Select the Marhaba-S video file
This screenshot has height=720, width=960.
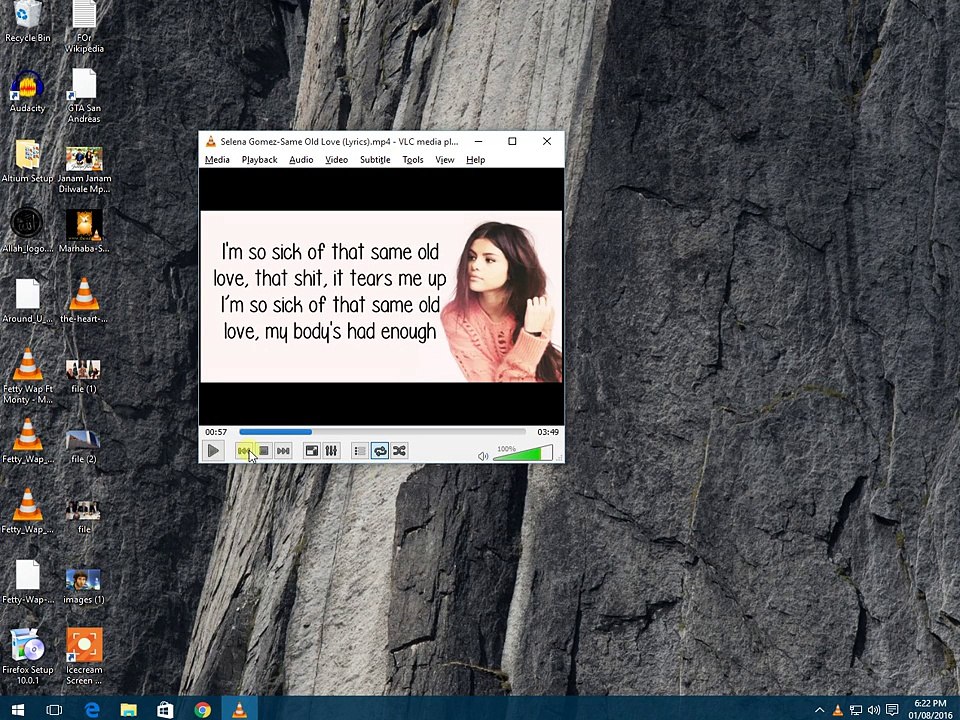(x=84, y=231)
